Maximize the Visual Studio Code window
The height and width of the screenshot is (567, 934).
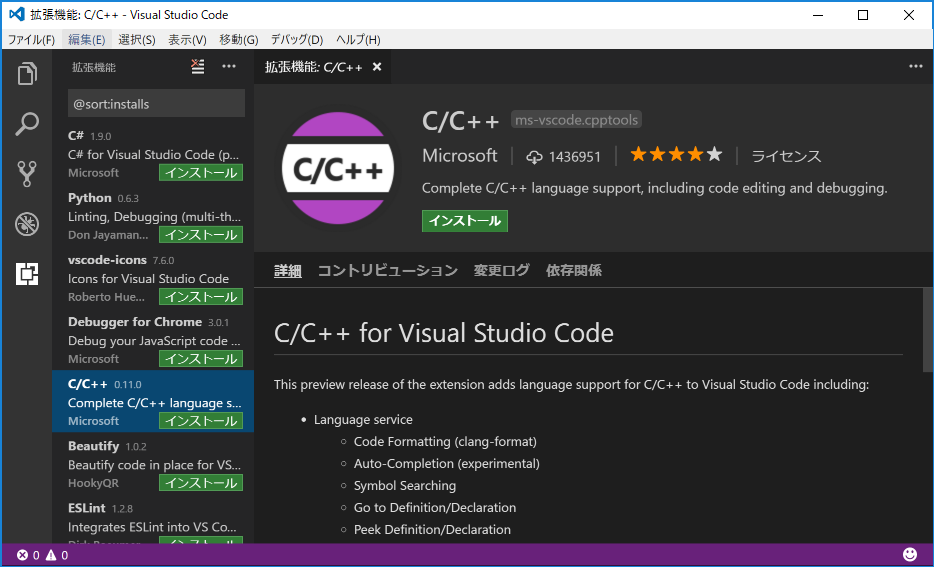coord(863,15)
